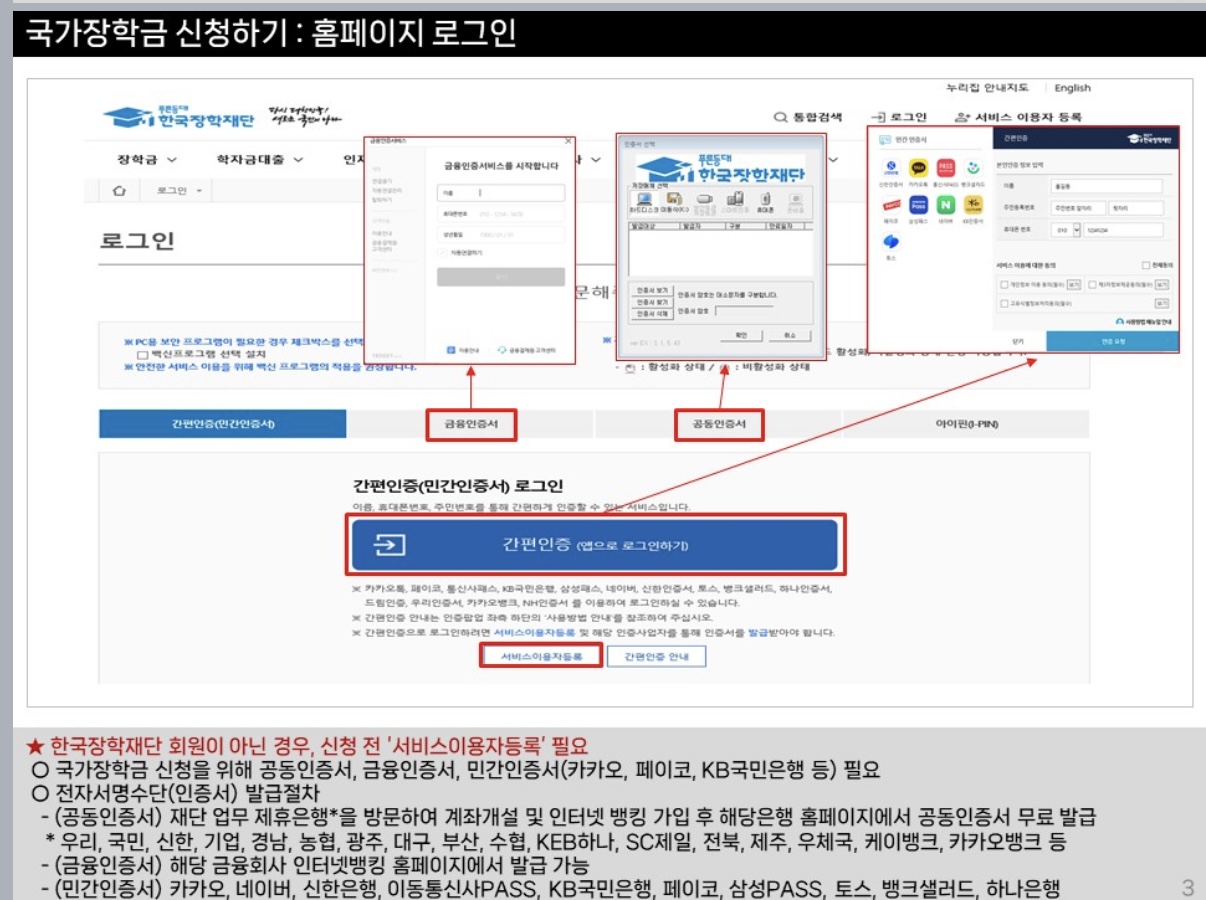Select the Toss certificate icon
This screenshot has height=900, width=1206.
891,242
